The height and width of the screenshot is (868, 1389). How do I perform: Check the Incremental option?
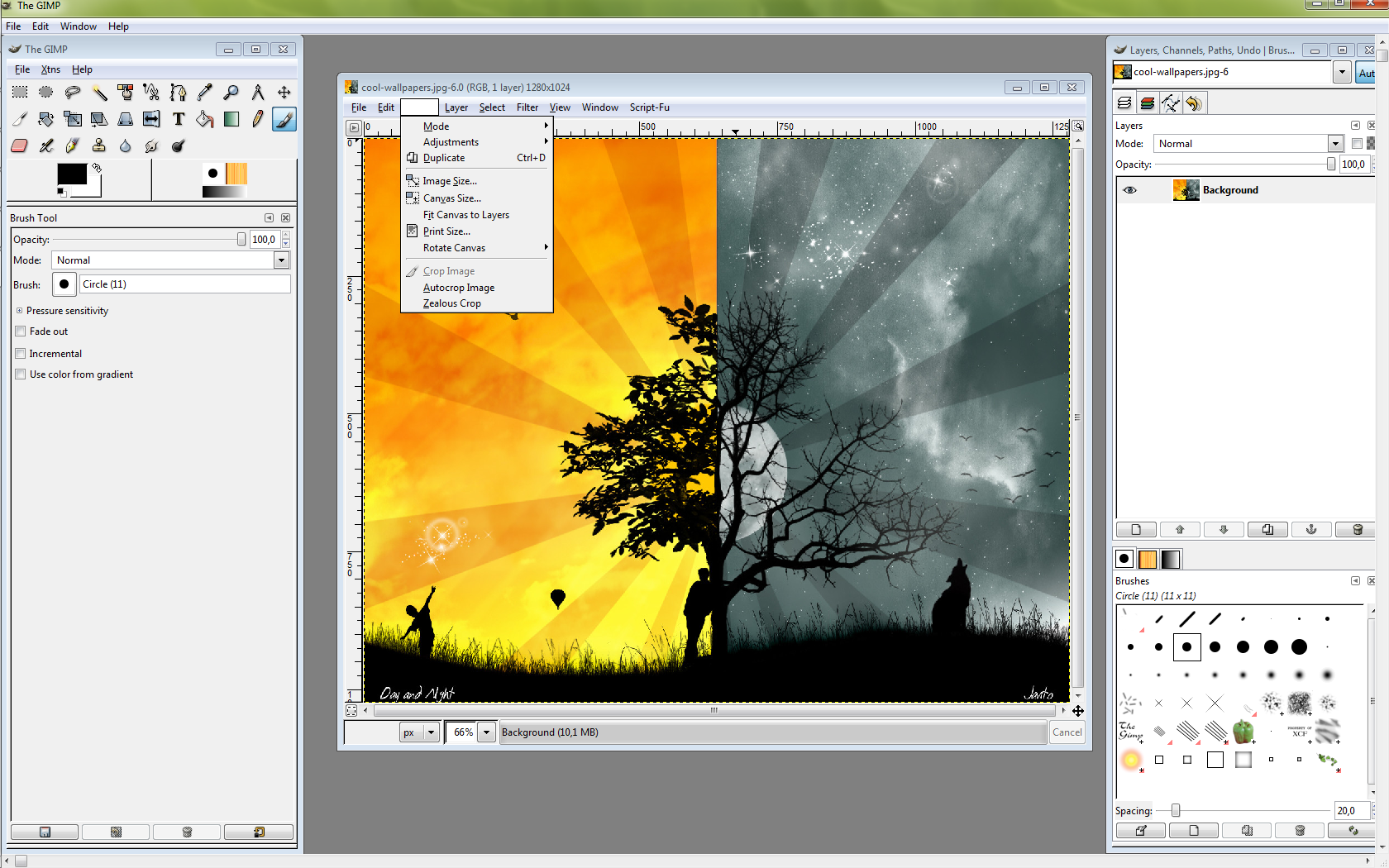(x=21, y=354)
